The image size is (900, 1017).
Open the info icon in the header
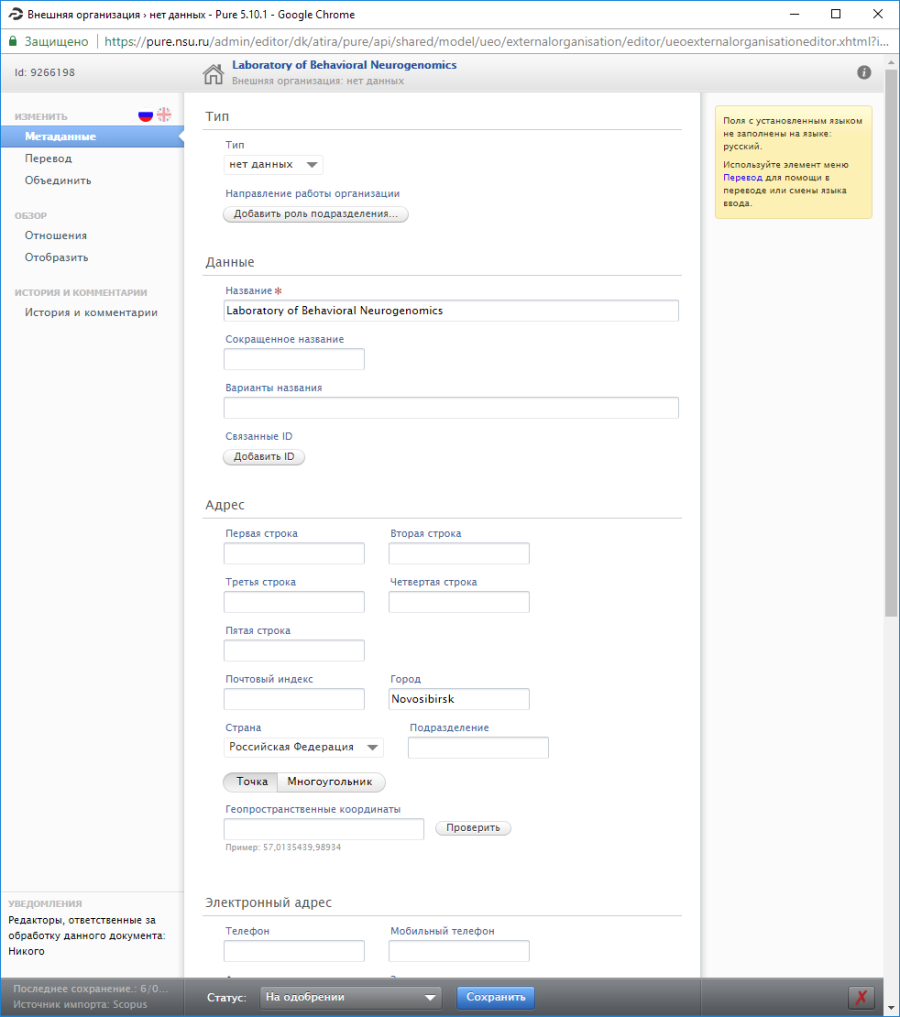click(864, 73)
